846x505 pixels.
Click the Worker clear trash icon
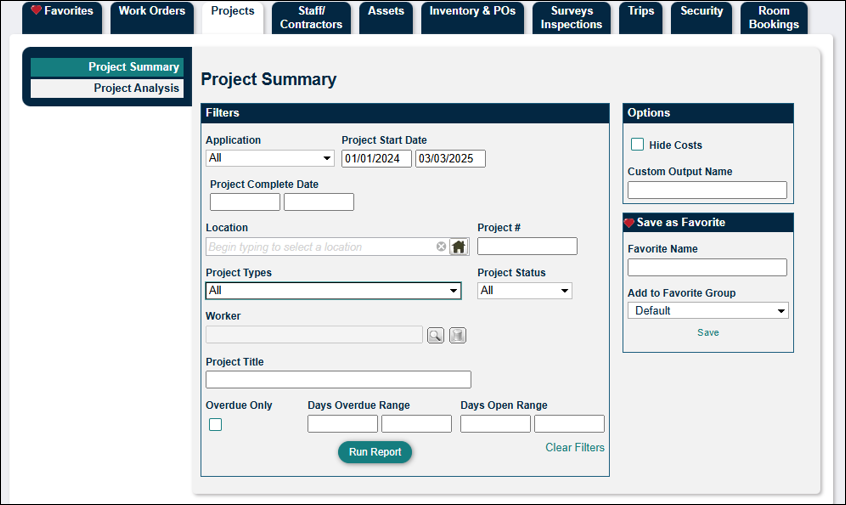point(458,335)
